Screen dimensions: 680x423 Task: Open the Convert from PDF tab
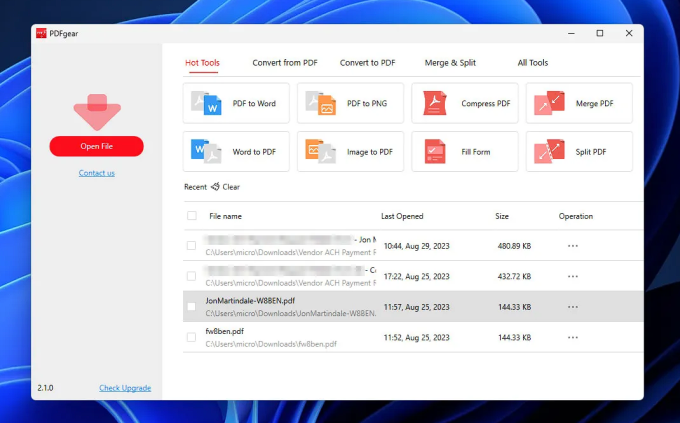coord(285,63)
